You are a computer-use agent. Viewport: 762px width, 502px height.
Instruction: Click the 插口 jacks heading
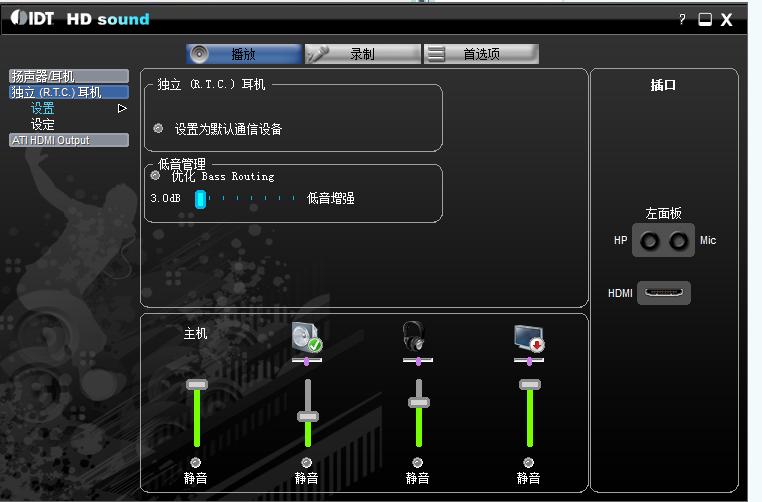tap(663, 85)
